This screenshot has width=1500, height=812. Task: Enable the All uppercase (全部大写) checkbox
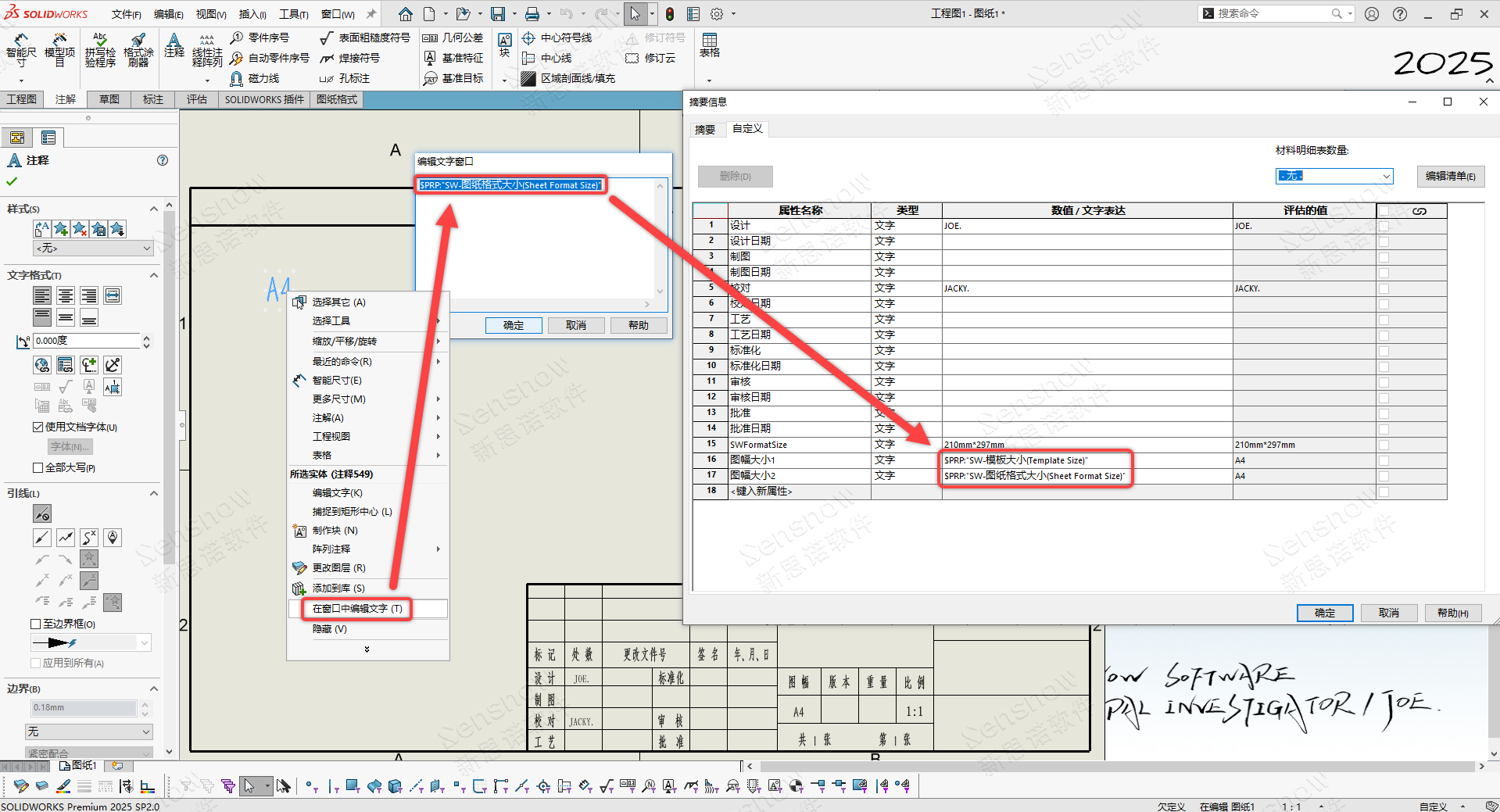[38, 467]
